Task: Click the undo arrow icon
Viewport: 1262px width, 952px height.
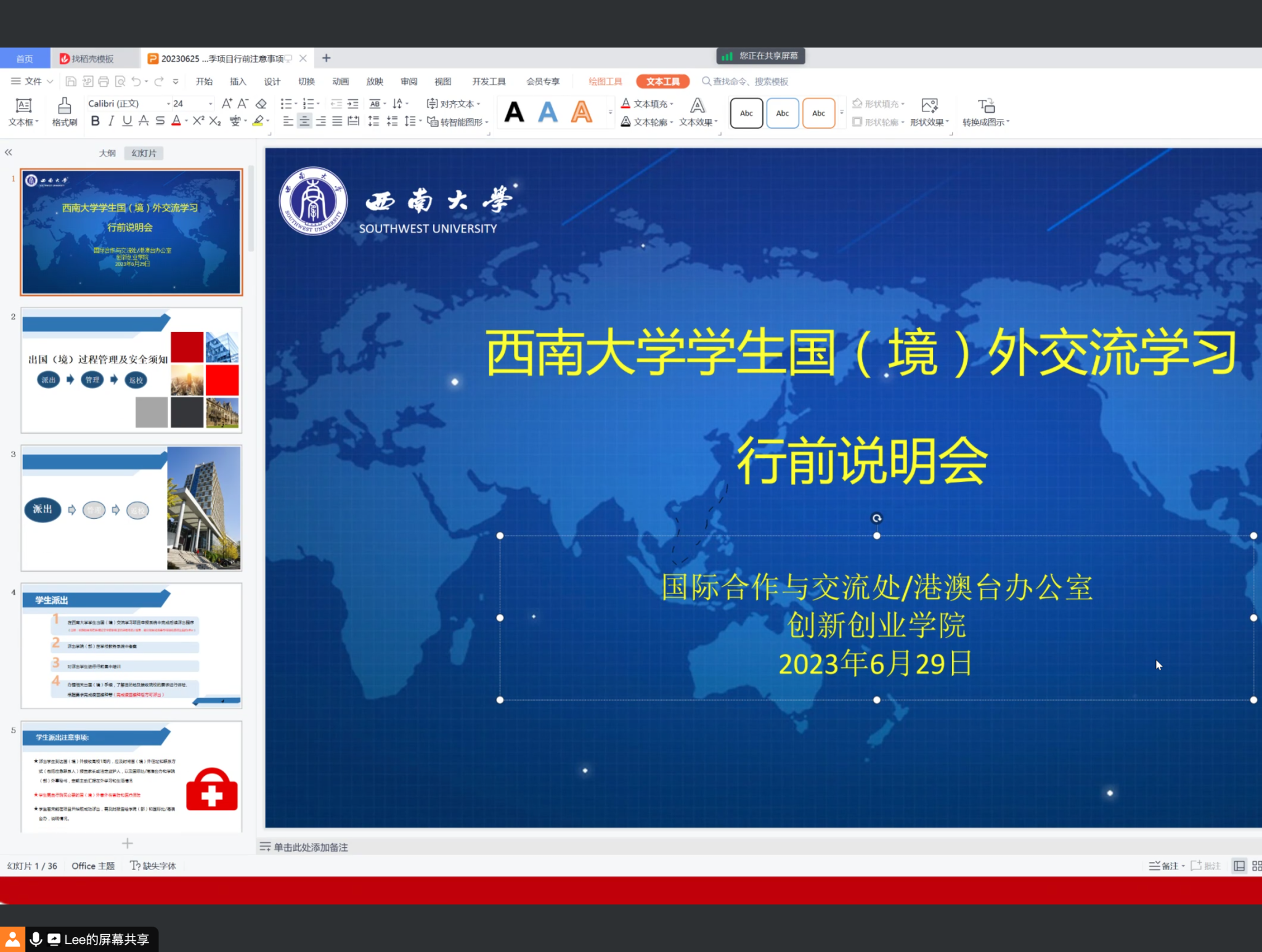Action: pos(136,81)
